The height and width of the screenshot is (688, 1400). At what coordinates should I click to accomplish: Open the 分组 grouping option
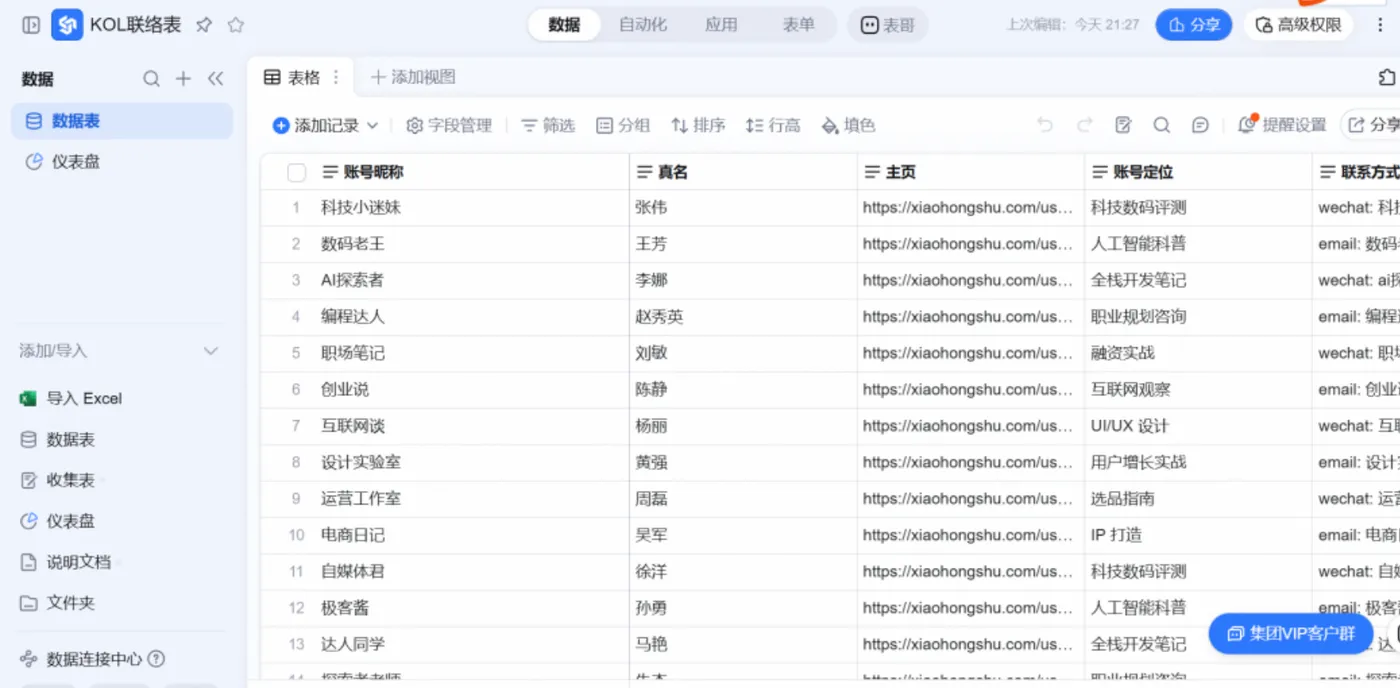tap(623, 125)
